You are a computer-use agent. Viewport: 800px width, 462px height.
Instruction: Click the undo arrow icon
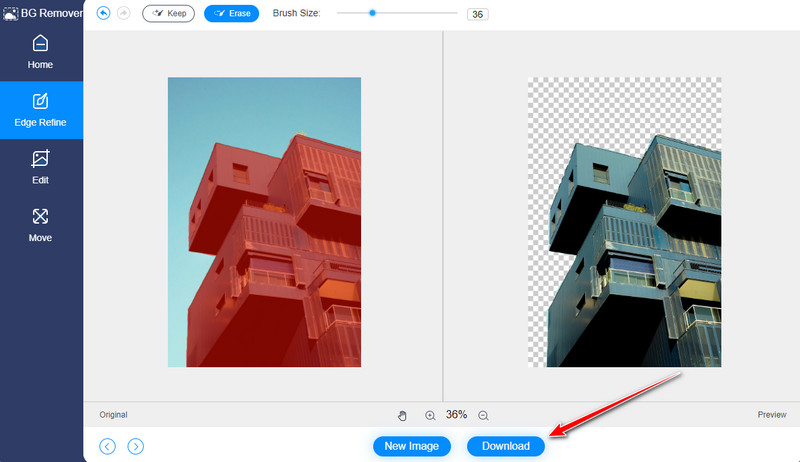(x=104, y=13)
